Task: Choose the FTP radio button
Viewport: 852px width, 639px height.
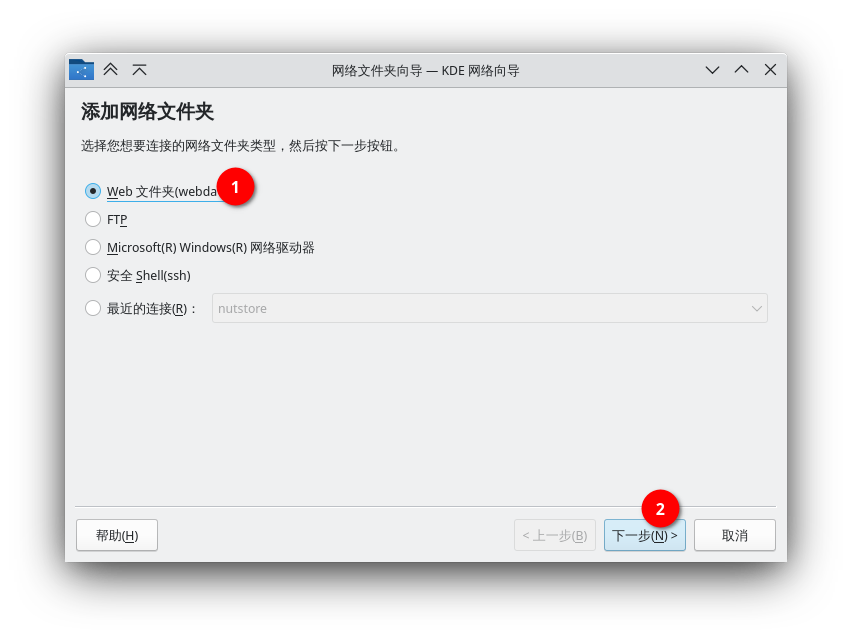Action: pos(93,219)
